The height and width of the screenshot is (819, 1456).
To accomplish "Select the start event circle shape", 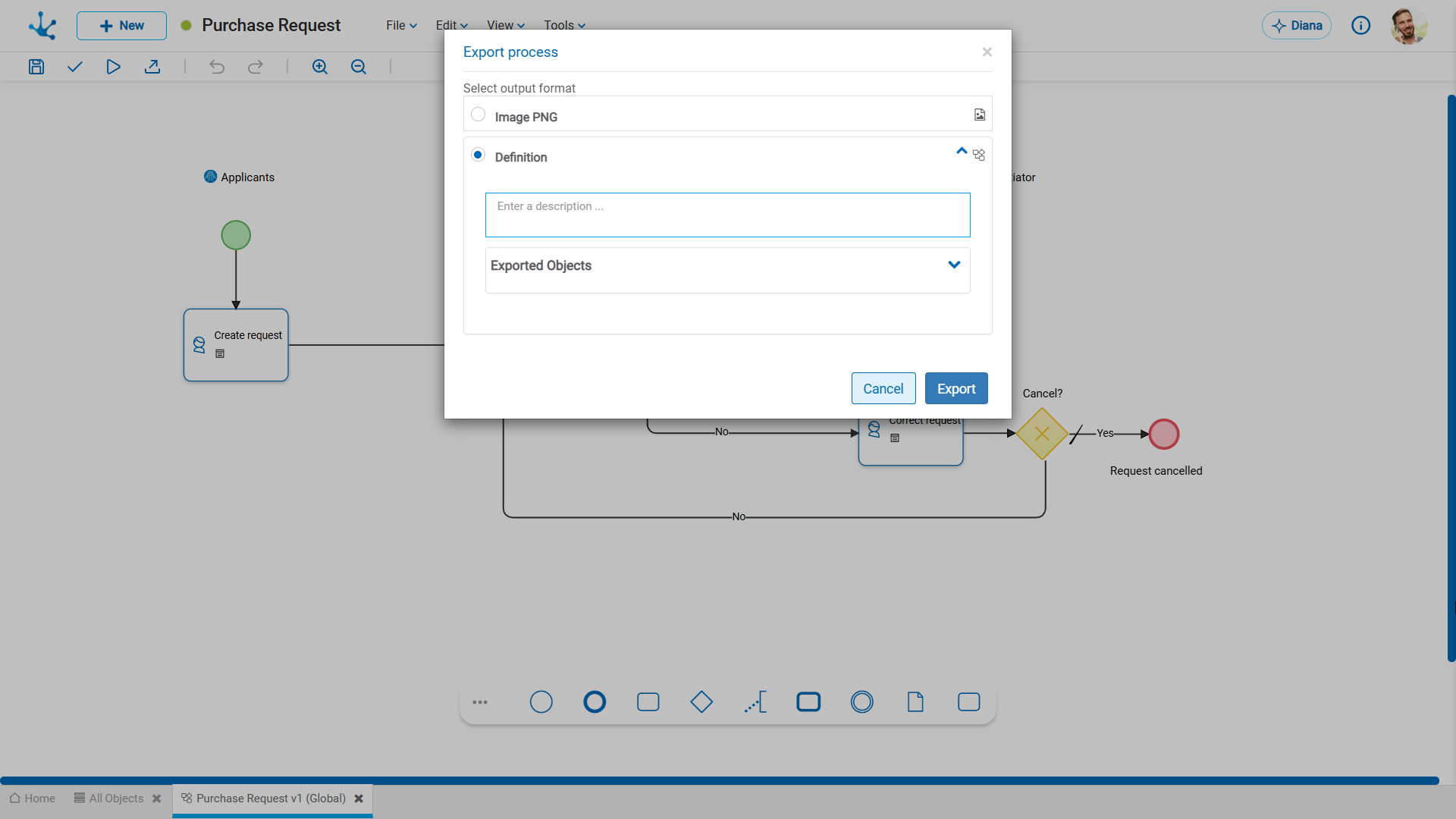I will [541, 702].
